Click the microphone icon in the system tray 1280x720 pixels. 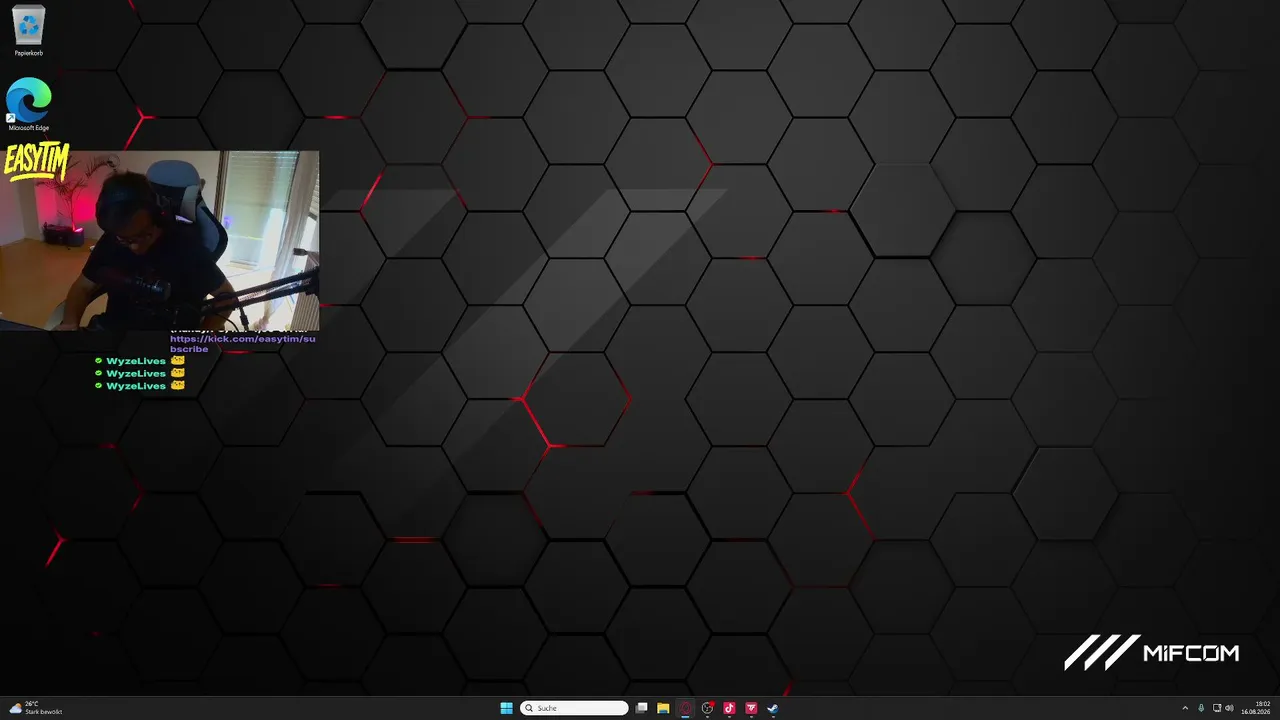tap(1201, 708)
